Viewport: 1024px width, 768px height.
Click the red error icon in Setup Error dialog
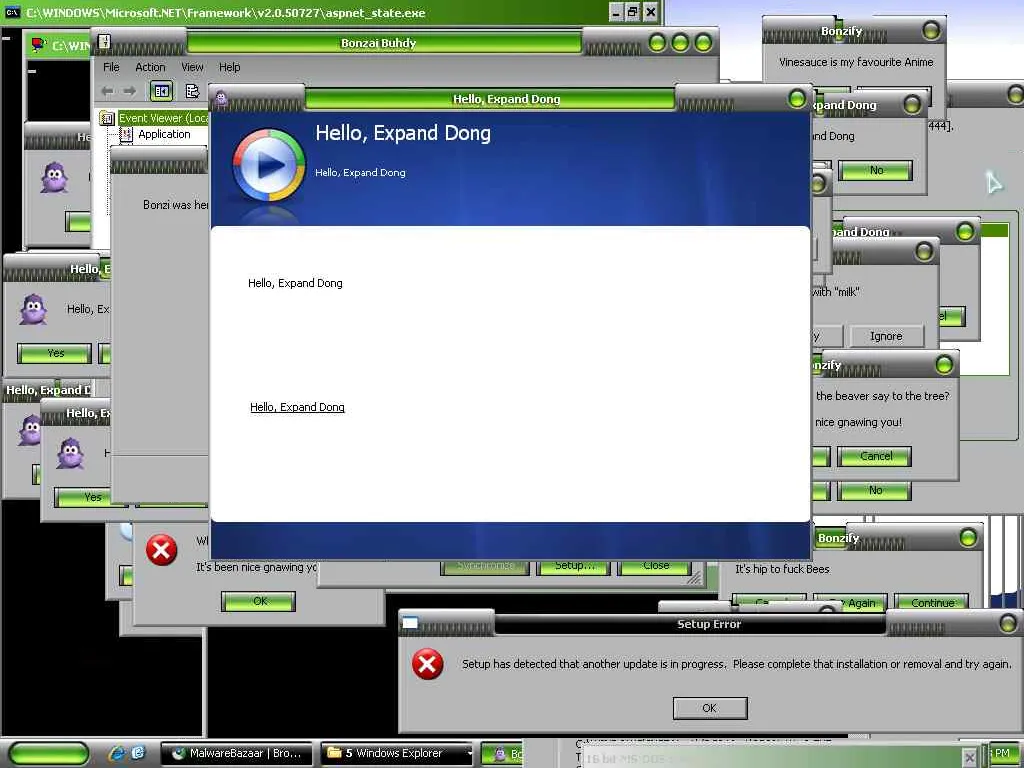[427, 664]
